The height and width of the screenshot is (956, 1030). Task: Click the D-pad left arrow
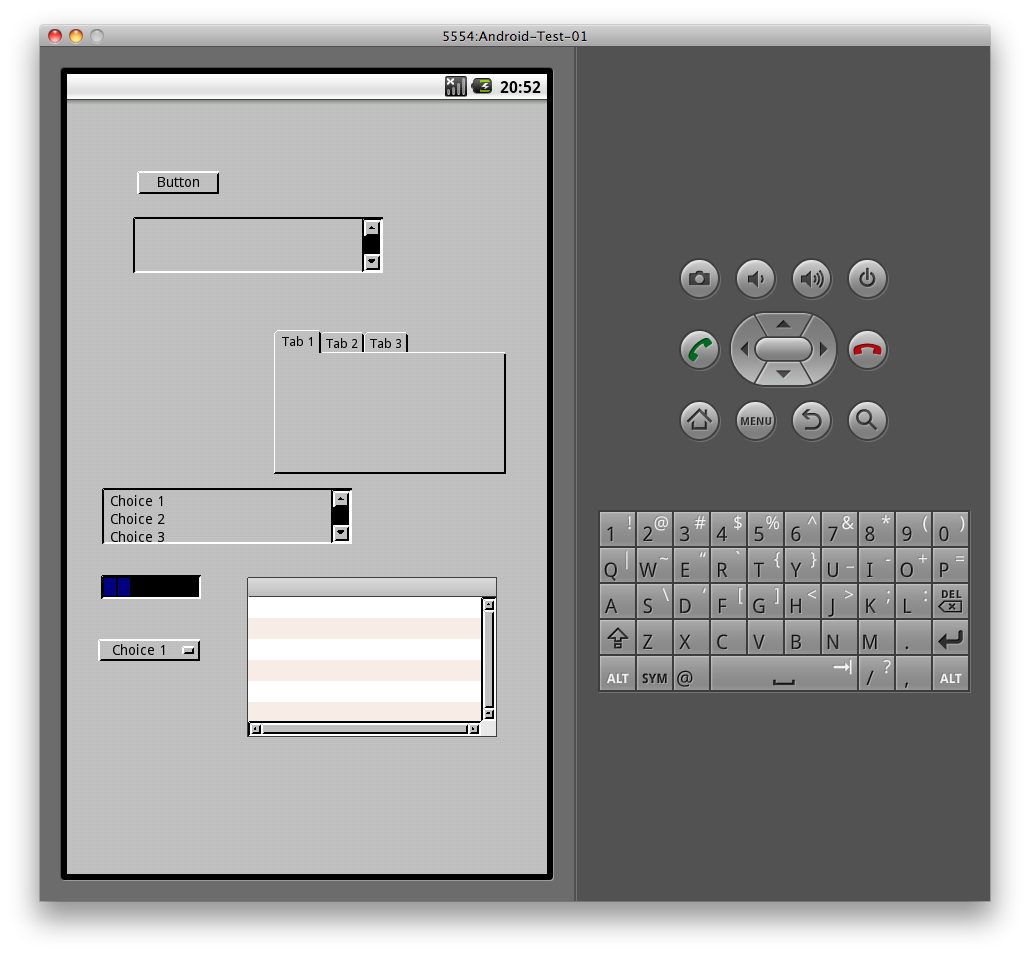click(744, 350)
